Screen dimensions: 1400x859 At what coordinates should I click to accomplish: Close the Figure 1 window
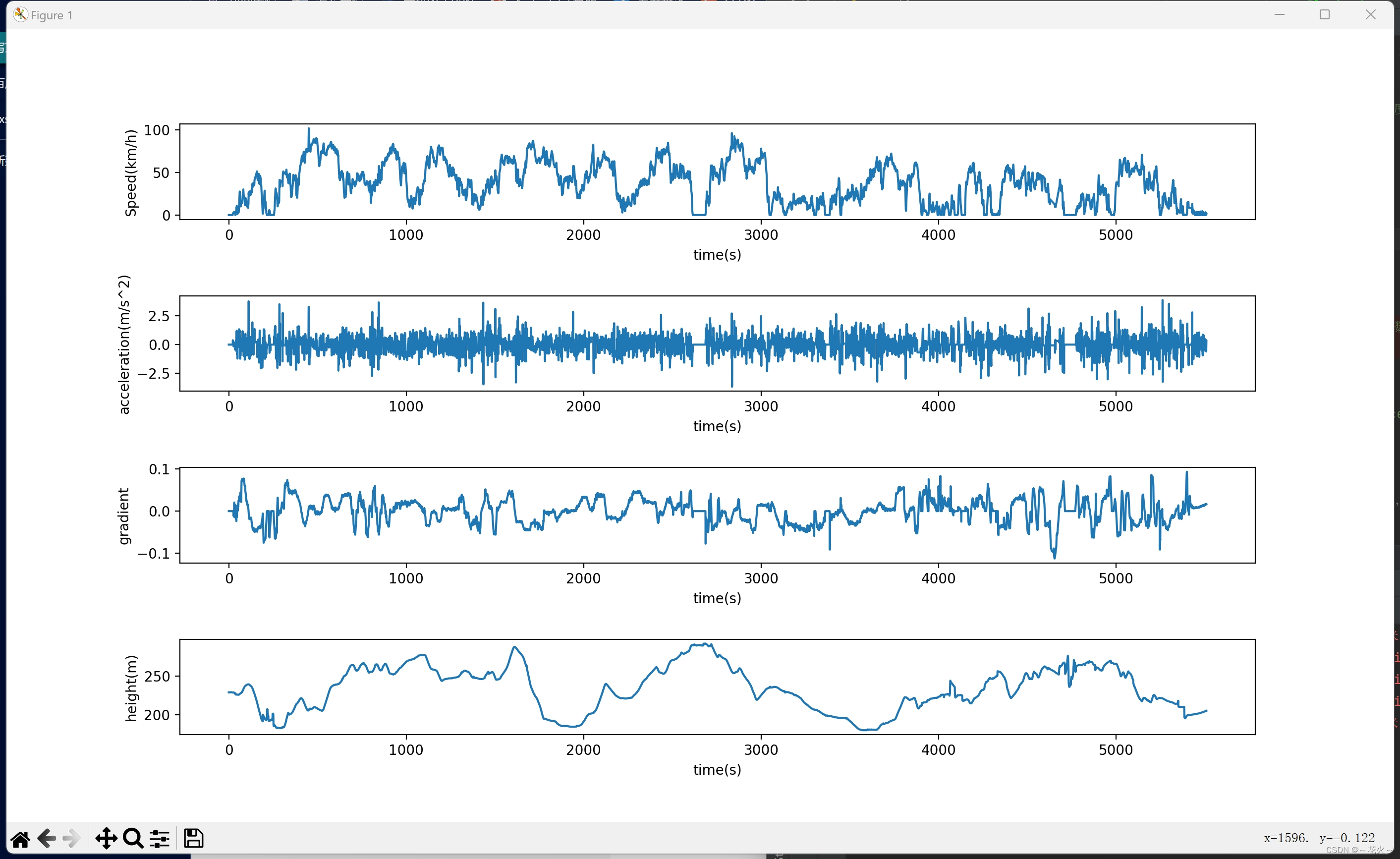1370,15
